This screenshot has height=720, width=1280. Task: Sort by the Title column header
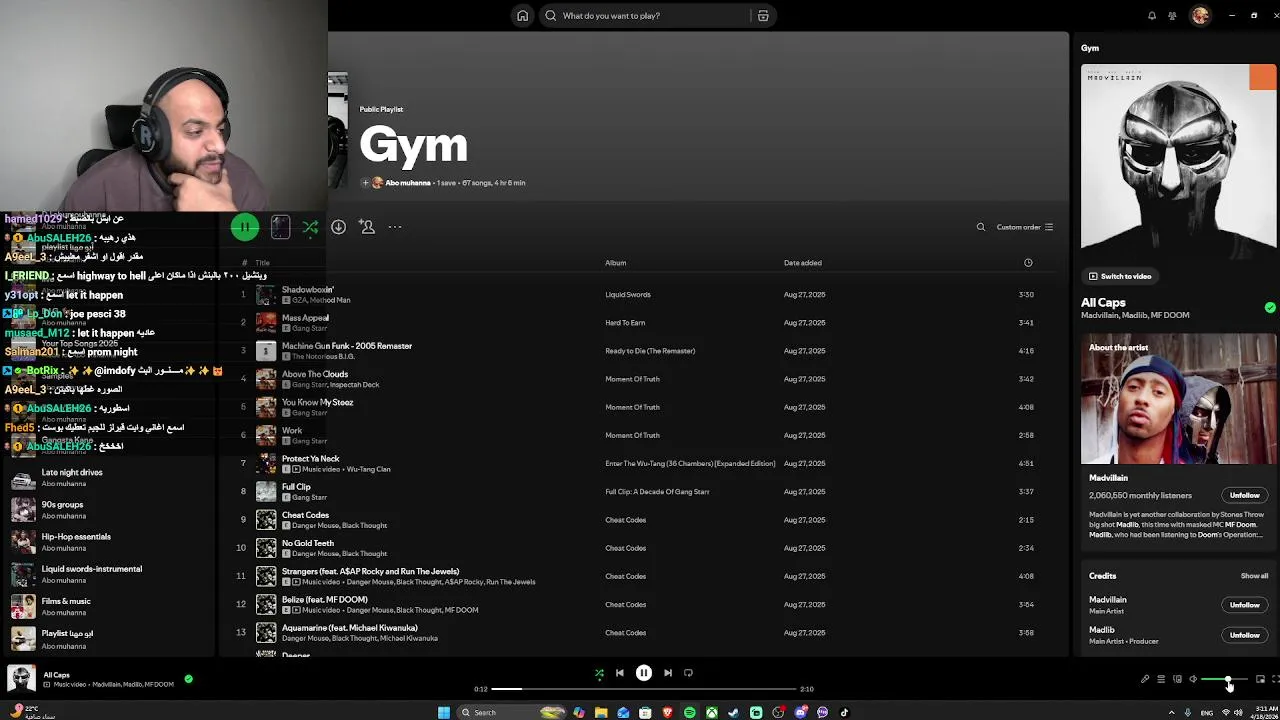pyautogui.click(x=262, y=263)
